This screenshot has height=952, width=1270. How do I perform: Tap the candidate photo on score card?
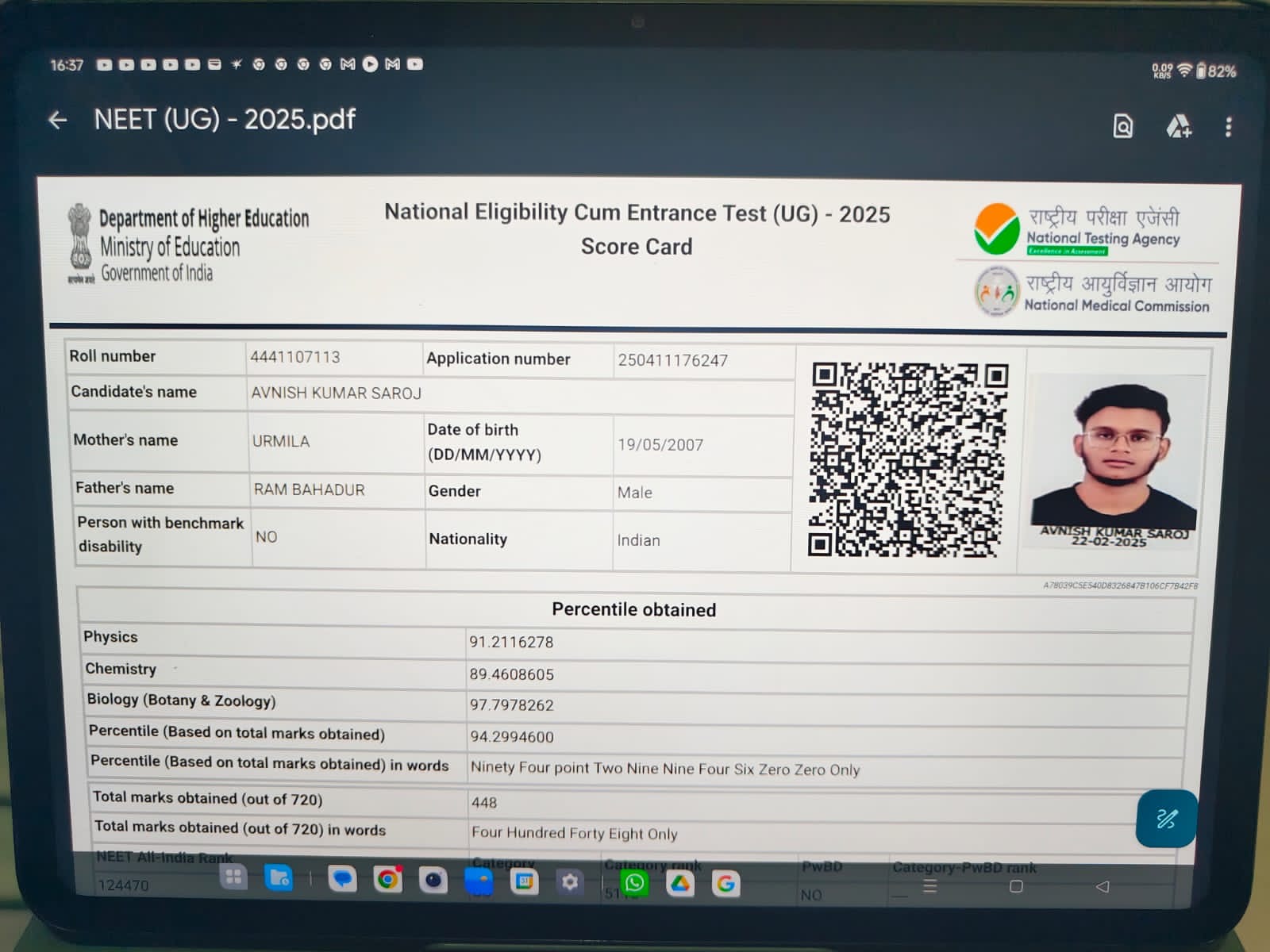click(x=1114, y=458)
